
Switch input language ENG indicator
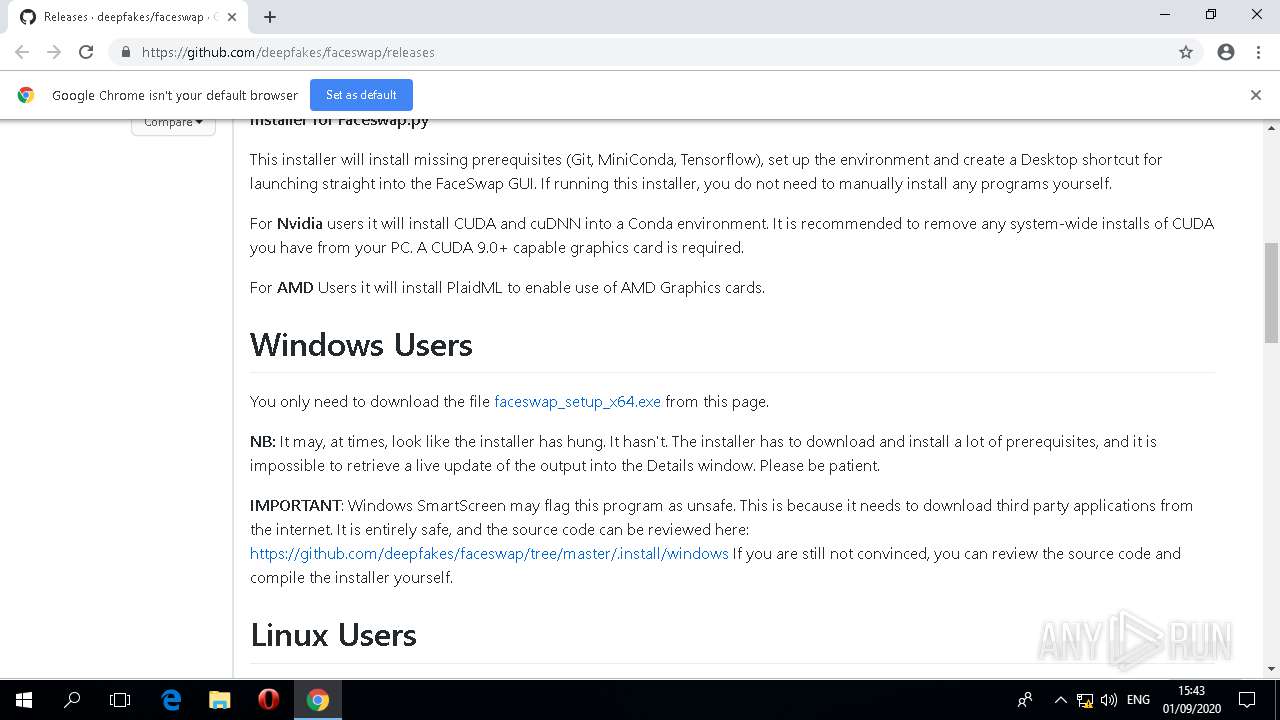1138,700
